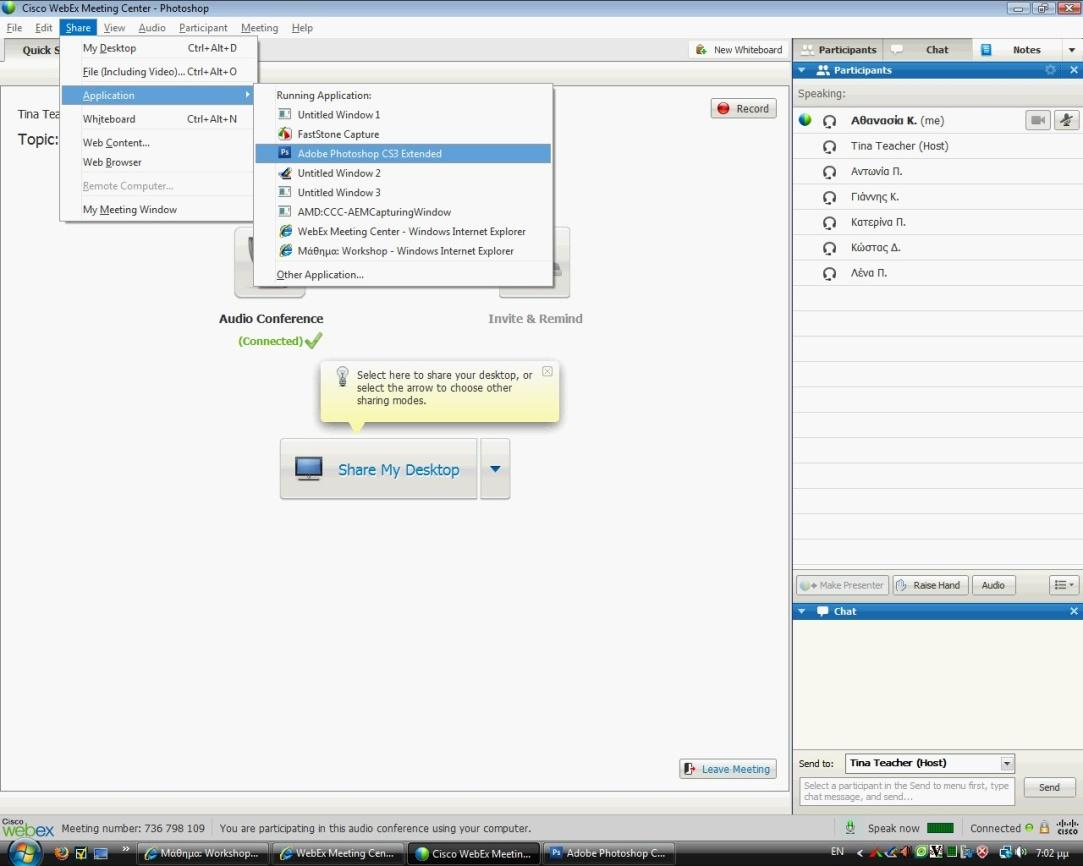This screenshot has width=1083, height=866.
Task: Choose My Meeting Window menu item
Action: pyautogui.click(x=158, y=209)
